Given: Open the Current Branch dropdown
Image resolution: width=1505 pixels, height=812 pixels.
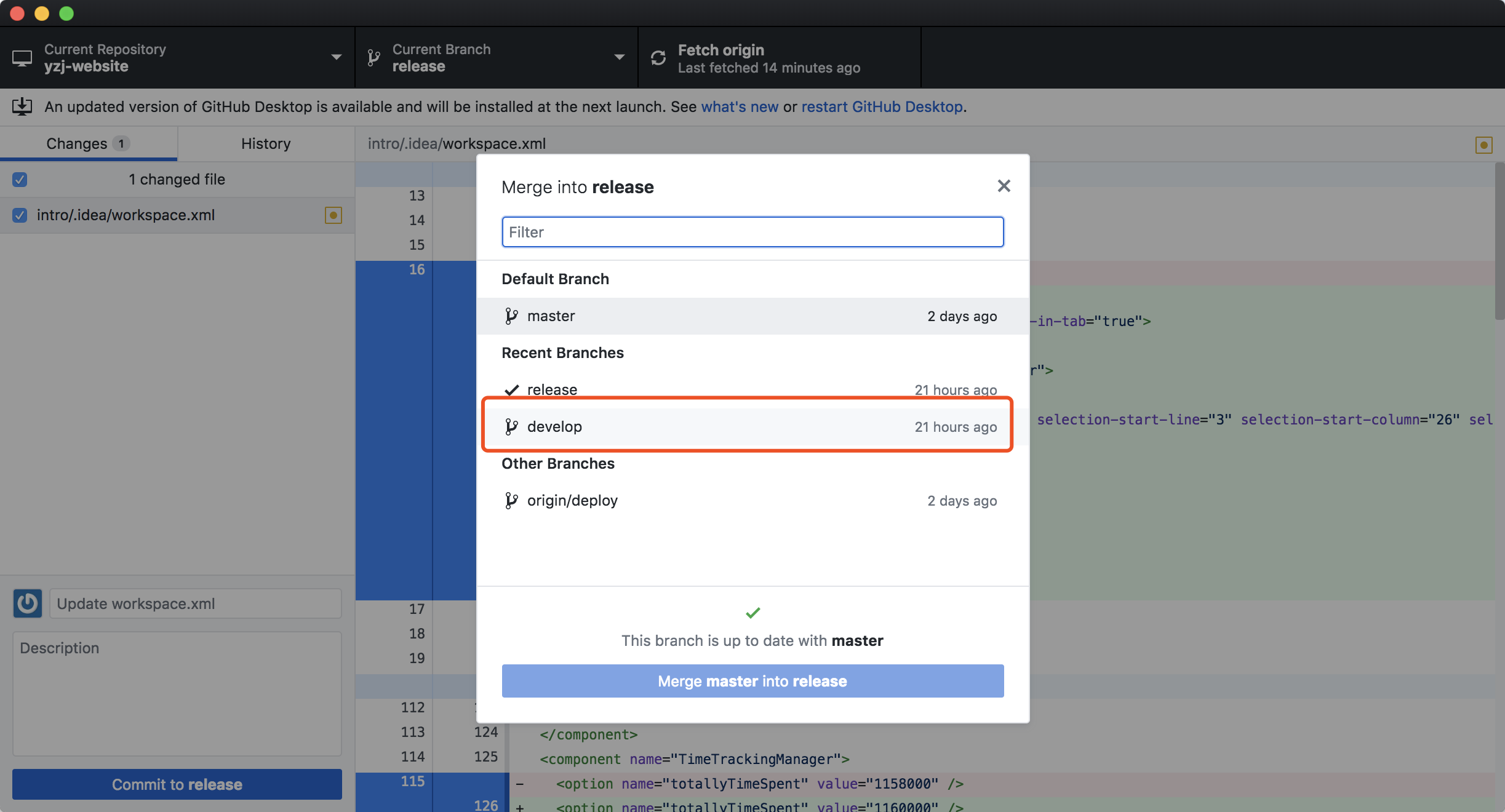Looking at the screenshot, I should pos(497,58).
